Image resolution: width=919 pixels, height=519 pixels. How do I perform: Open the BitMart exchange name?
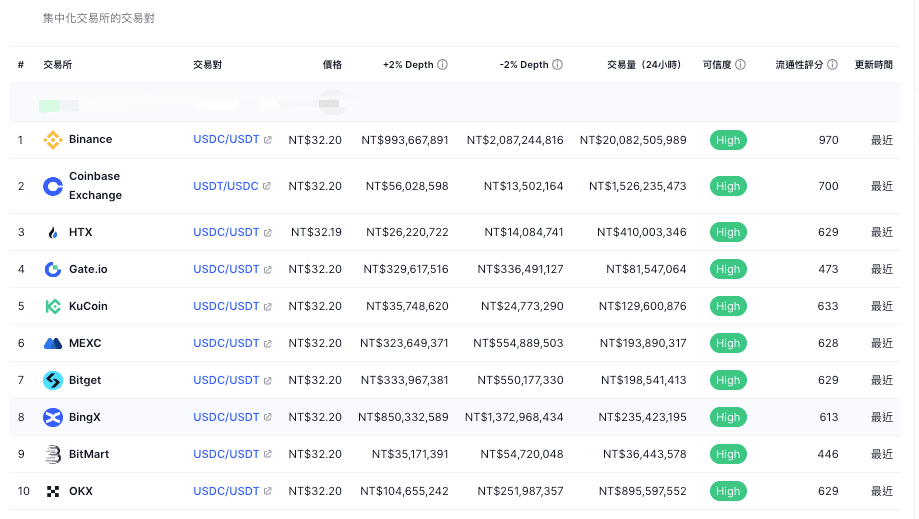(x=89, y=453)
